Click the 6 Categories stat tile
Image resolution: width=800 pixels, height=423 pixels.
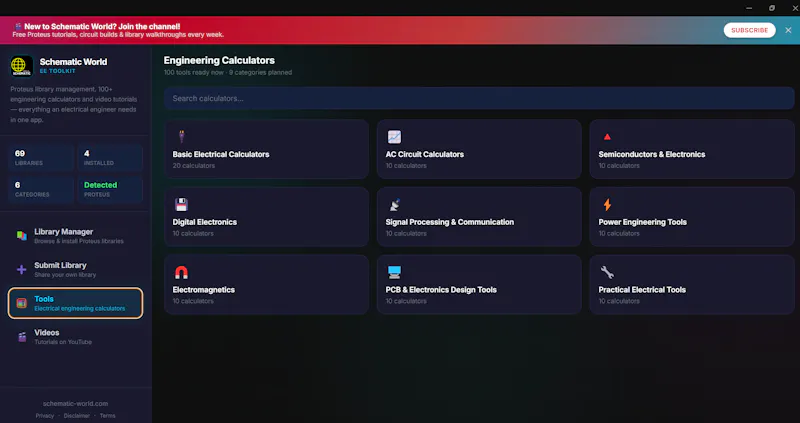coord(41,189)
